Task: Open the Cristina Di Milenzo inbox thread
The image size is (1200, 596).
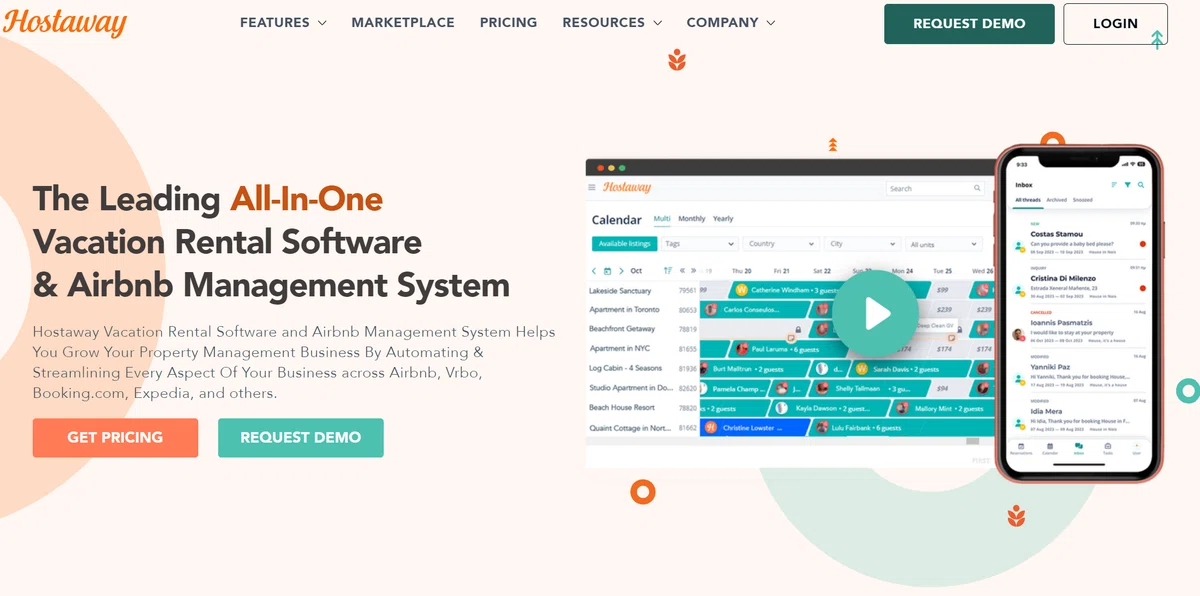Action: 1079,281
